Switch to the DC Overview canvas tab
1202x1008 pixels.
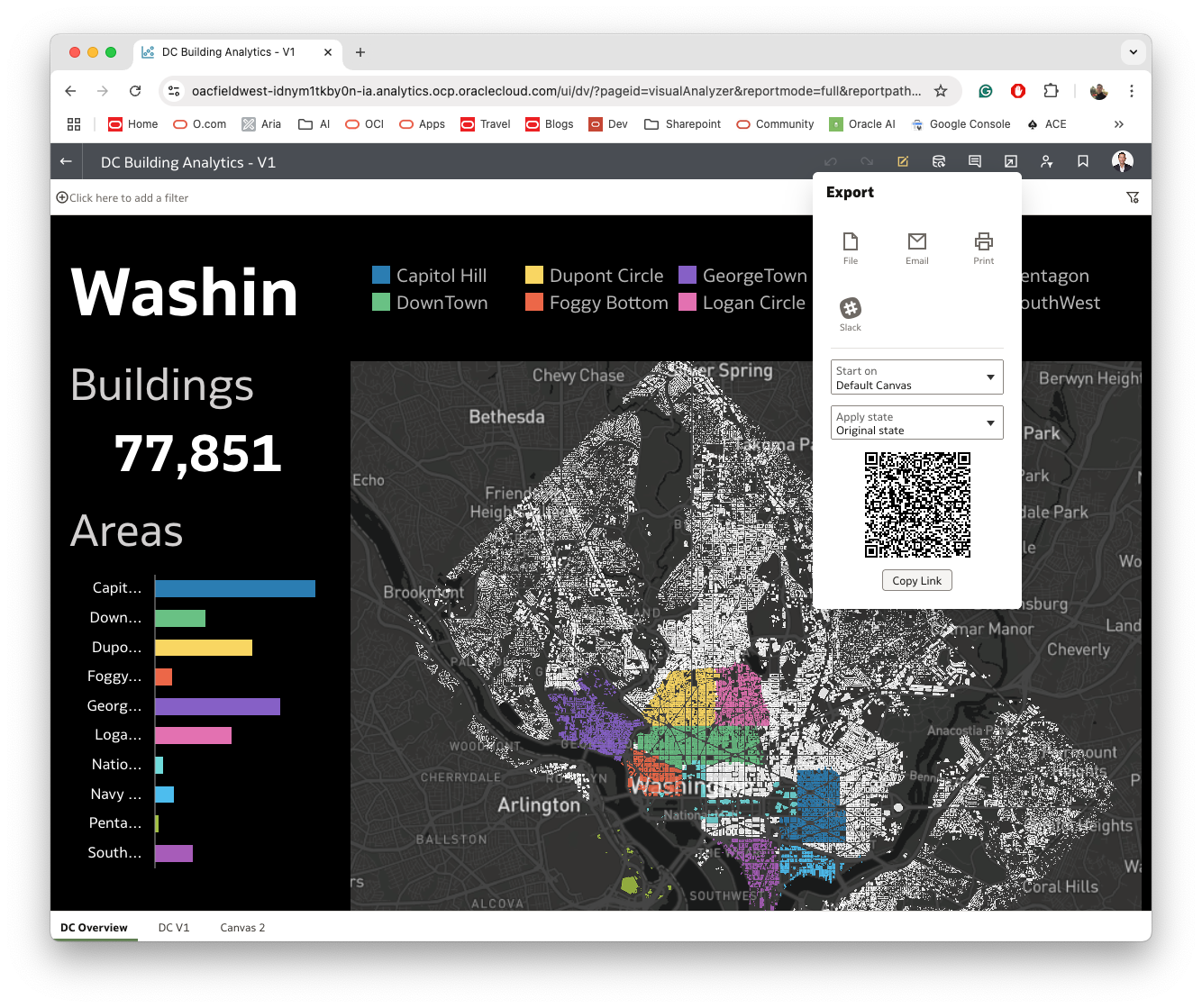tap(94, 928)
